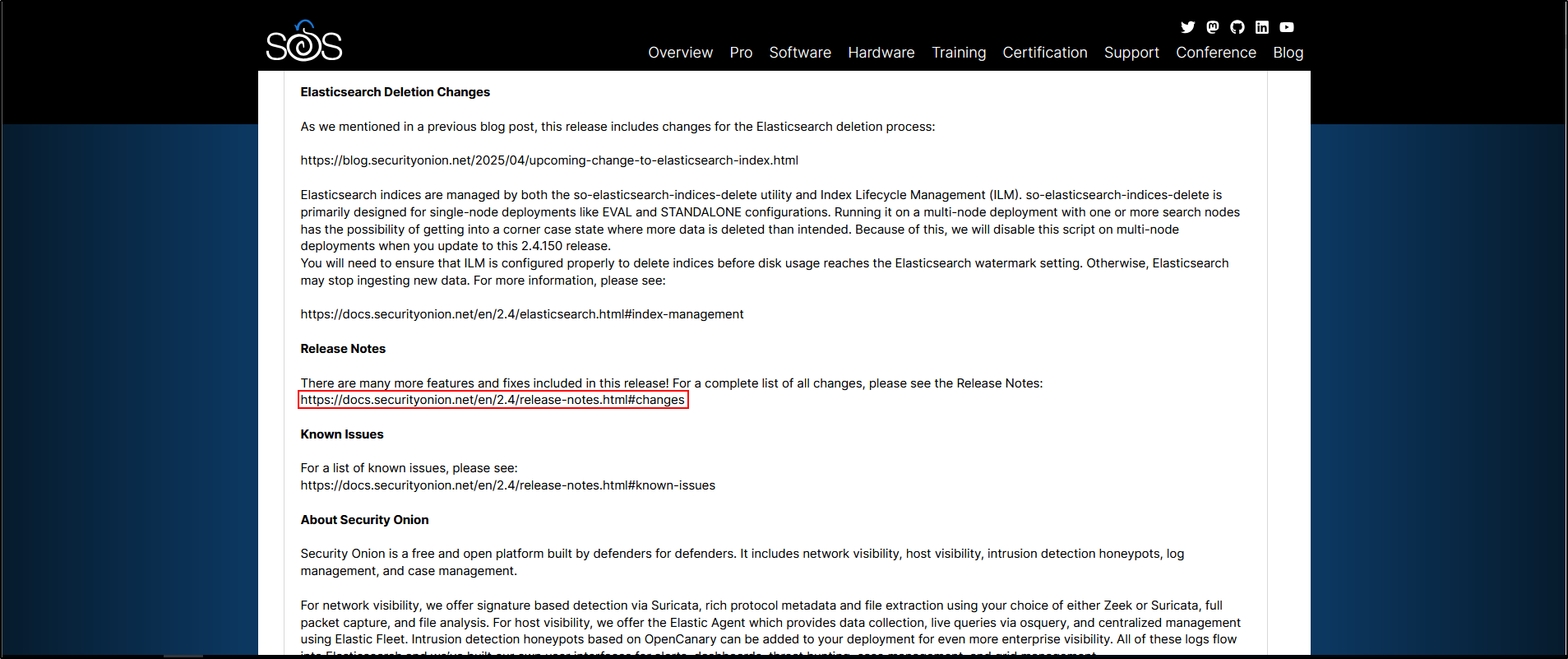Visit the LinkedIn icon link

(x=1261, y=27)
